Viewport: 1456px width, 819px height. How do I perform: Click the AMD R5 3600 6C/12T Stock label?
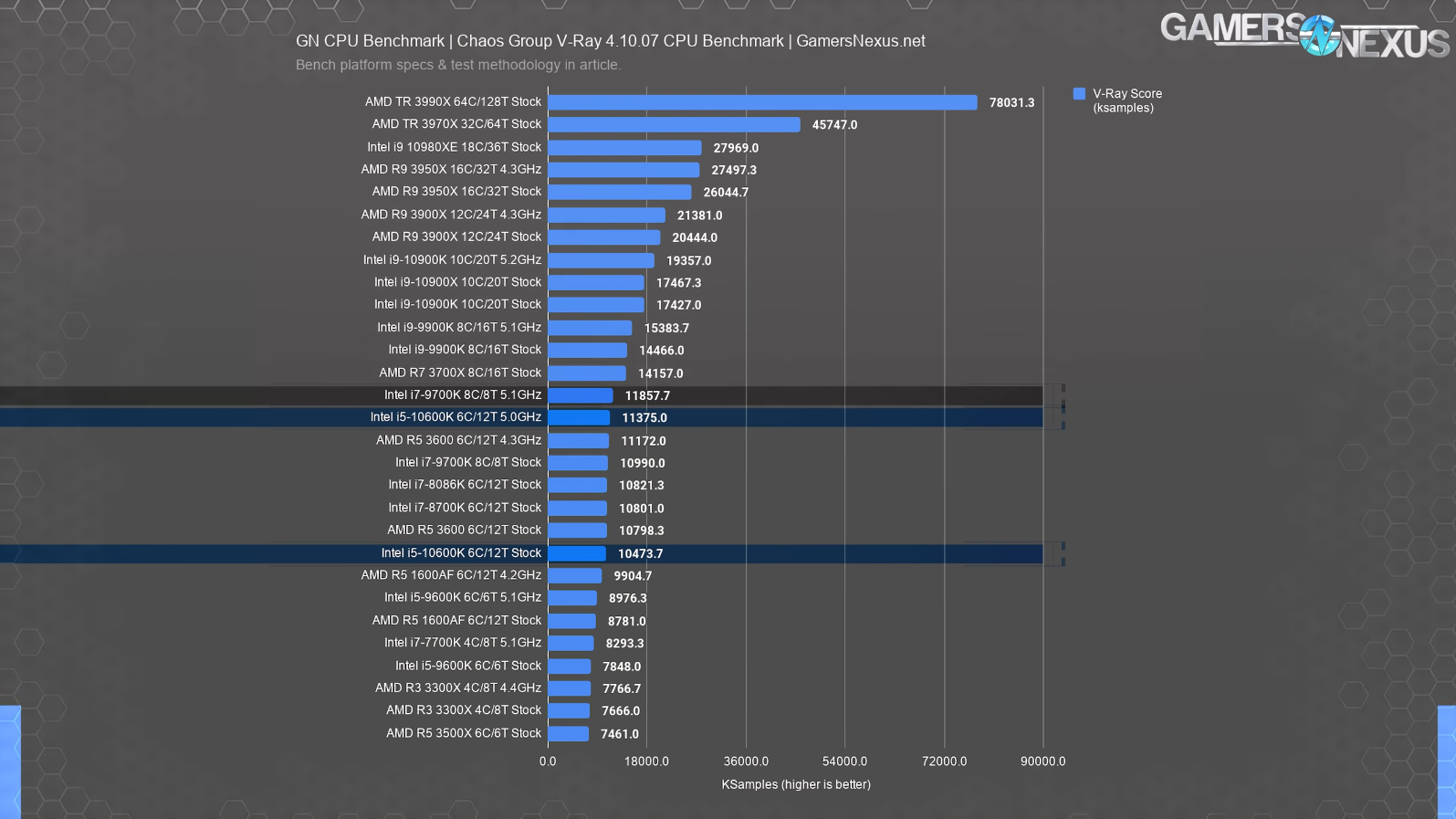464,530
